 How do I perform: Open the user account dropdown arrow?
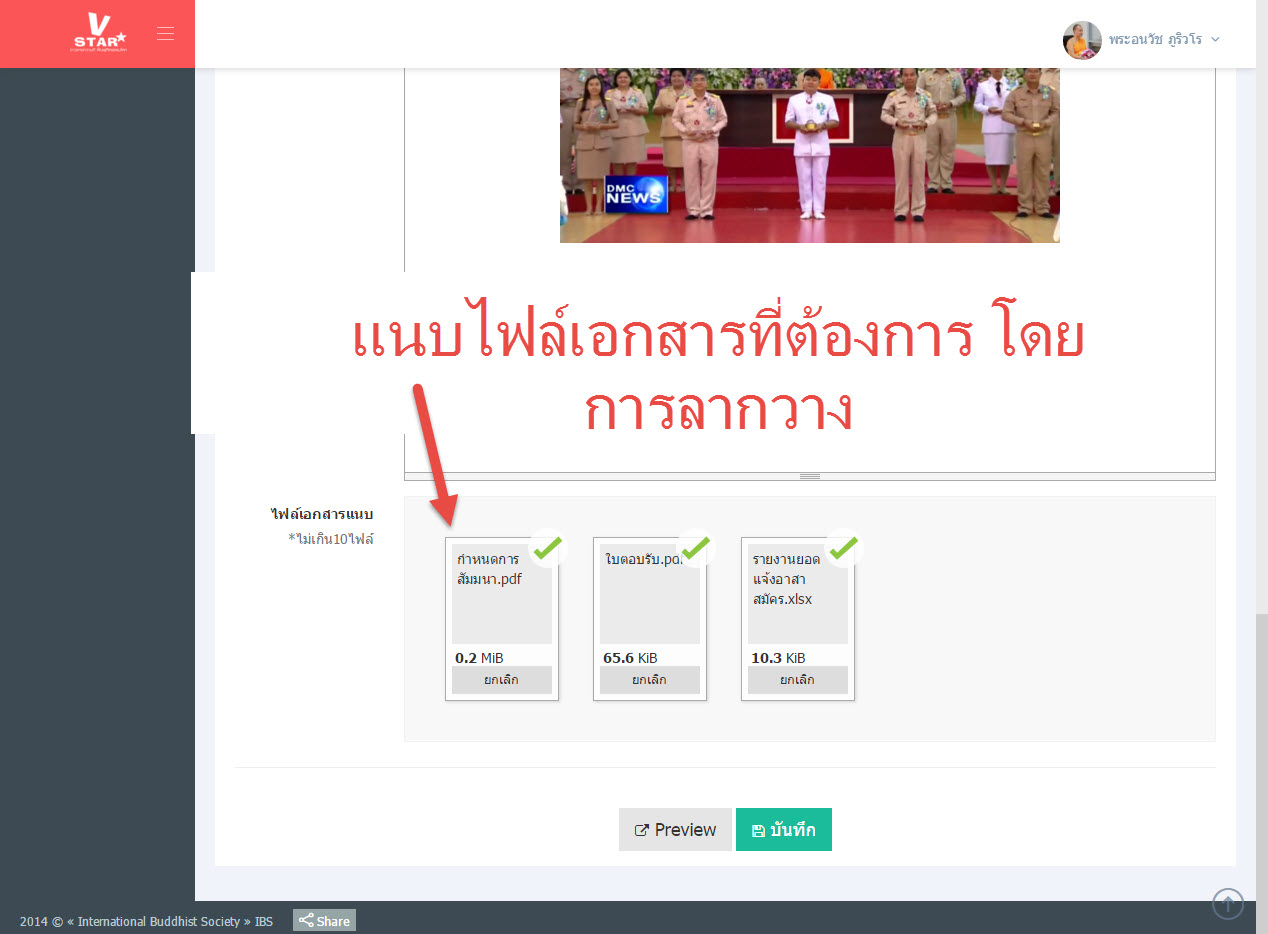pyautogui.click(x=1215, y=40)
